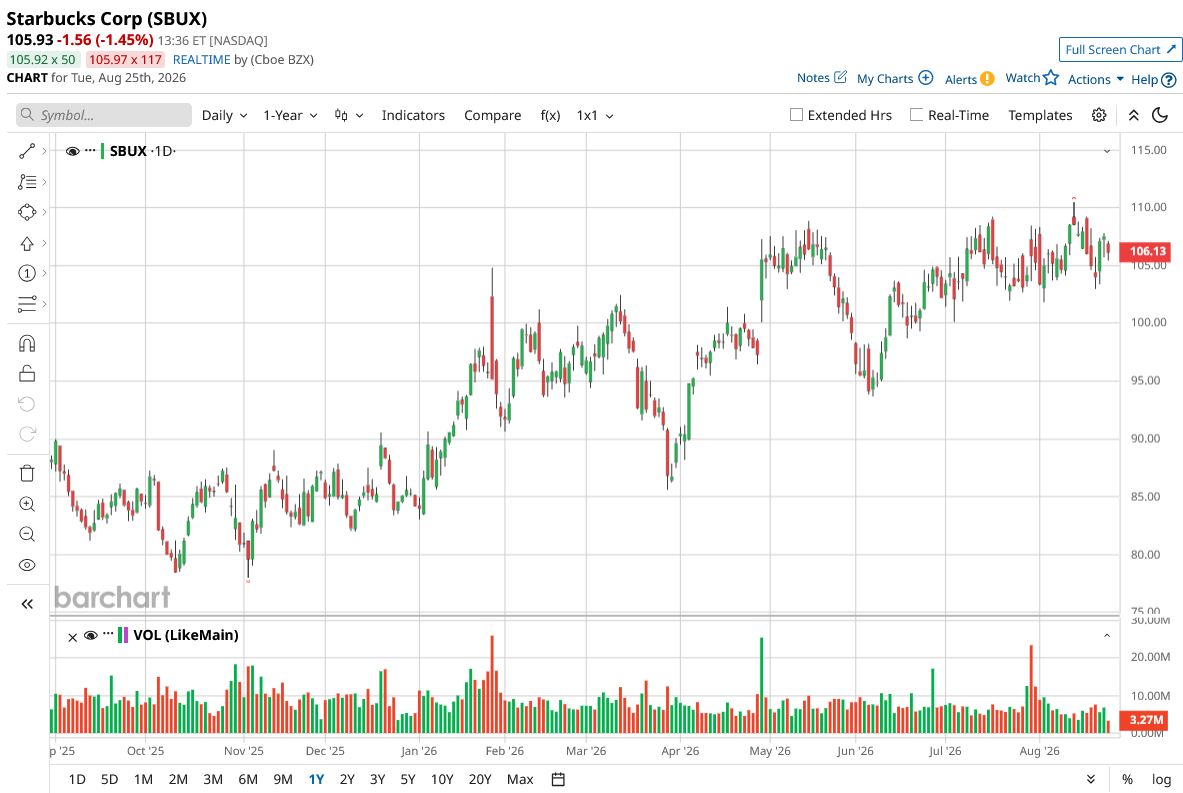The width and height of the screenshot is (1183, 793).
Task: Open Notes for this chart
Action: pos(822,78)
